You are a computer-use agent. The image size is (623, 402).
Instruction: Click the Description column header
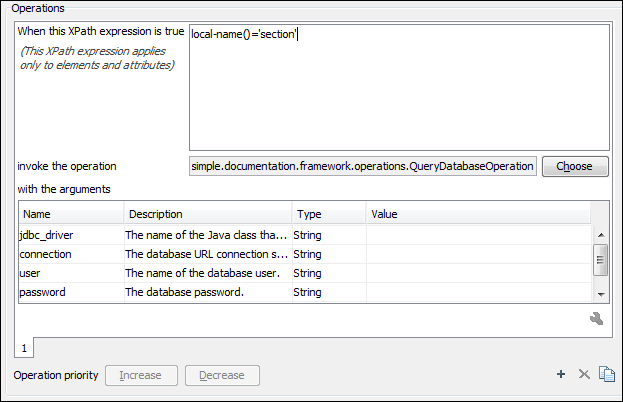pos(207,214)
